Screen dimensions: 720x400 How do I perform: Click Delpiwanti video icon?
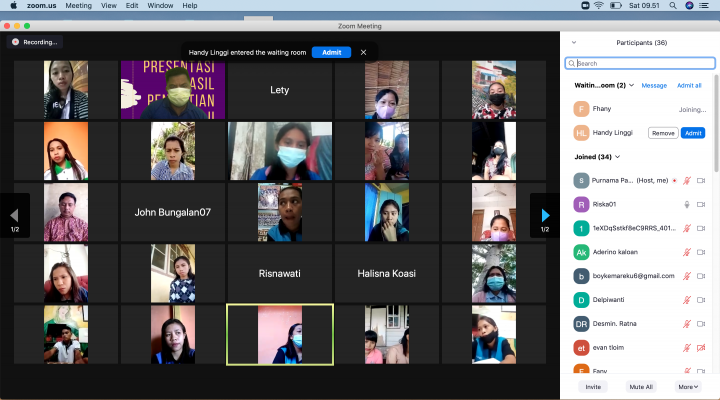[x=701, y=300]
